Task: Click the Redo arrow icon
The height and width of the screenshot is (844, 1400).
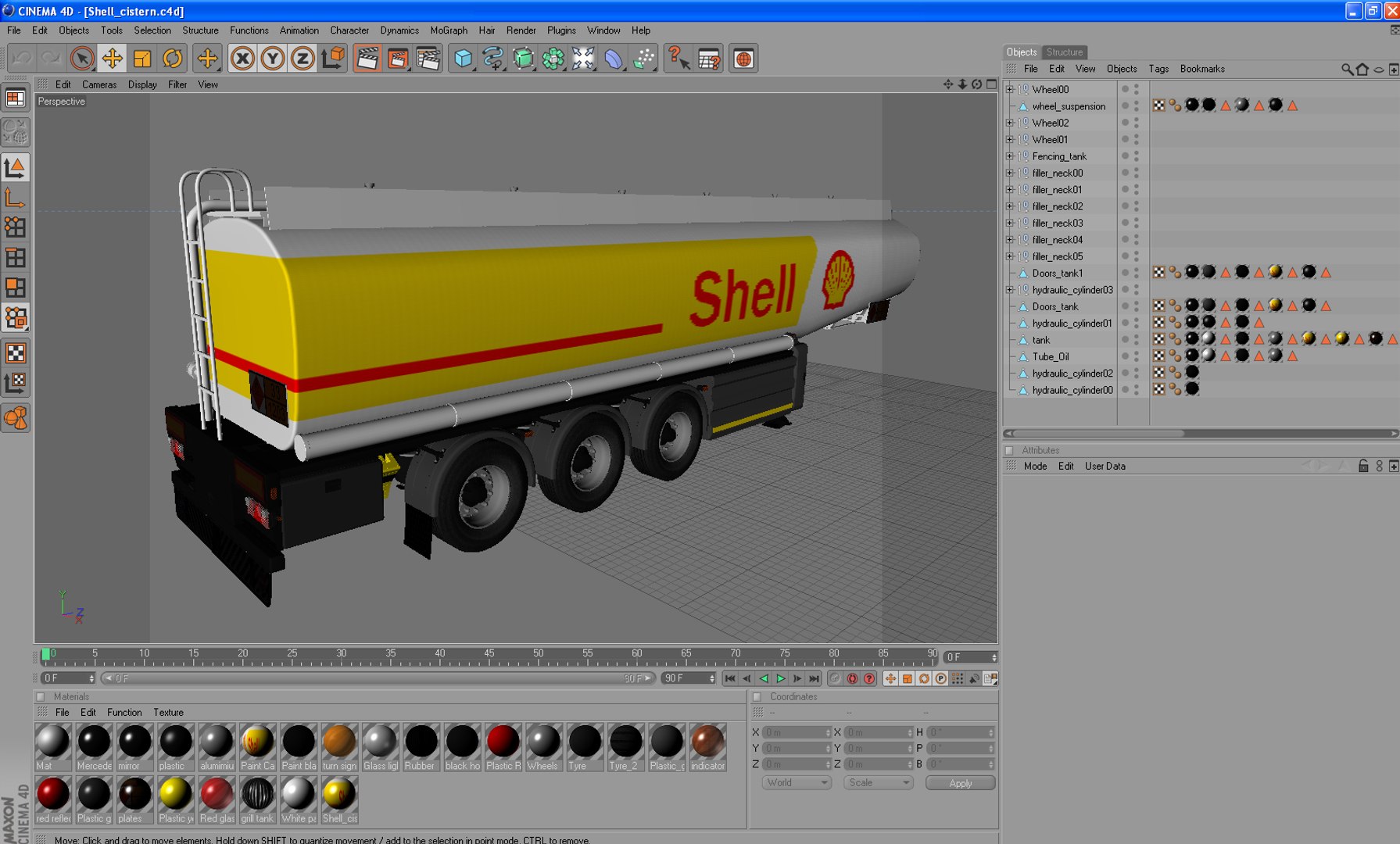Action: 52,59
